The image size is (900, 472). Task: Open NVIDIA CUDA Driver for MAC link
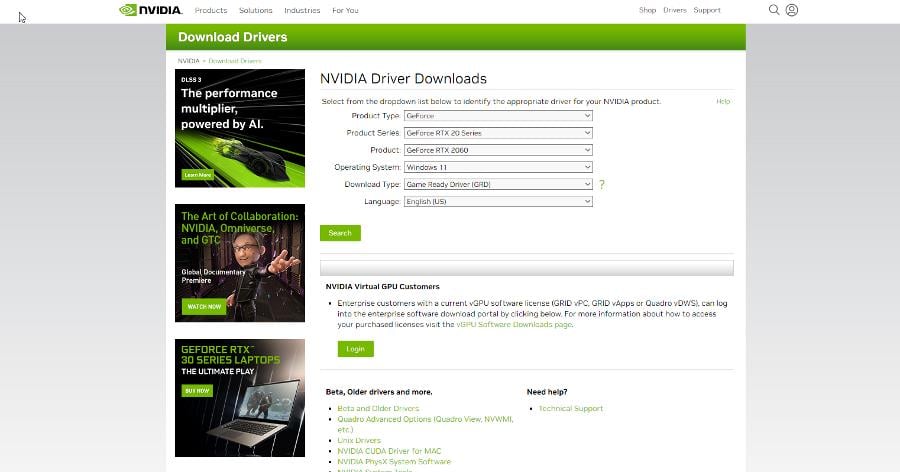pyautogui.click(x=389, y=451)
